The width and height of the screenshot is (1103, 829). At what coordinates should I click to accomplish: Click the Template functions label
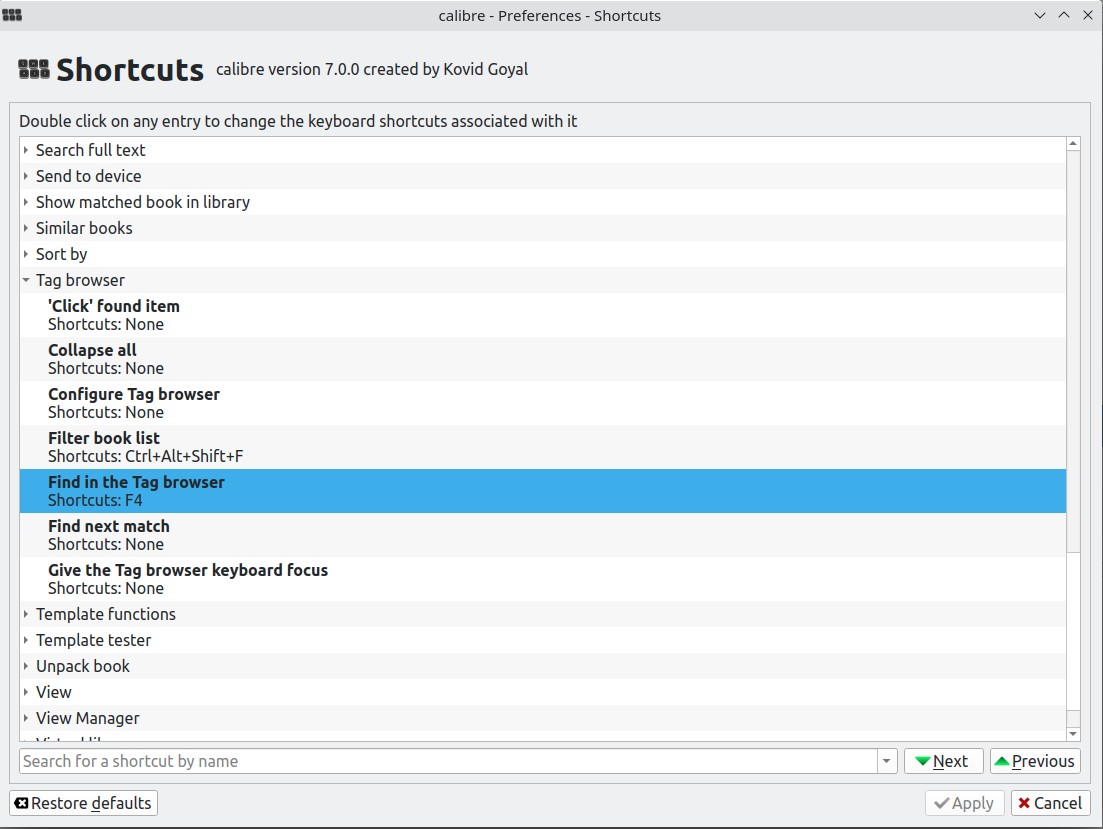106,614
